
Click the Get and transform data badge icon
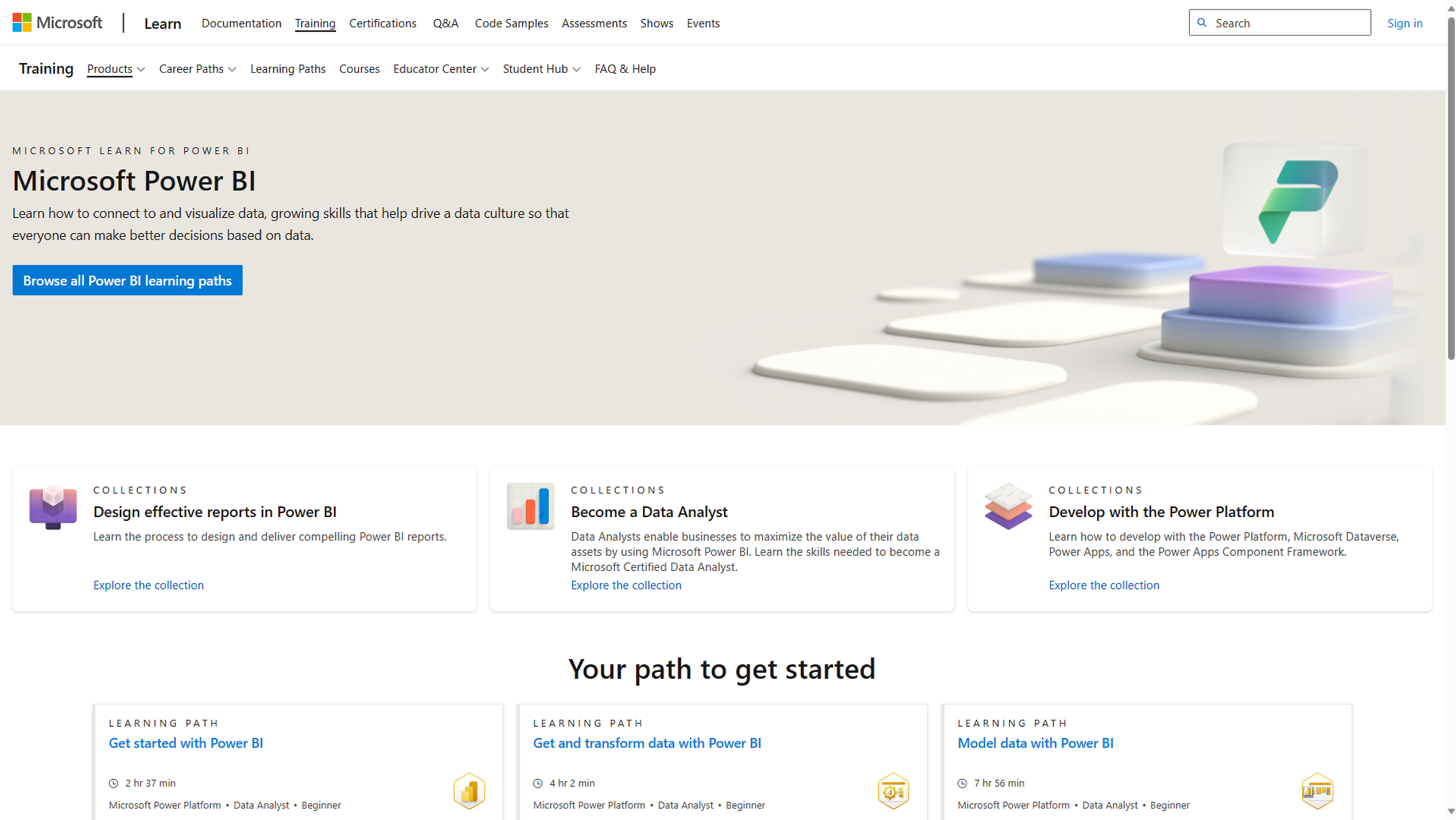(x=892, y=793)
